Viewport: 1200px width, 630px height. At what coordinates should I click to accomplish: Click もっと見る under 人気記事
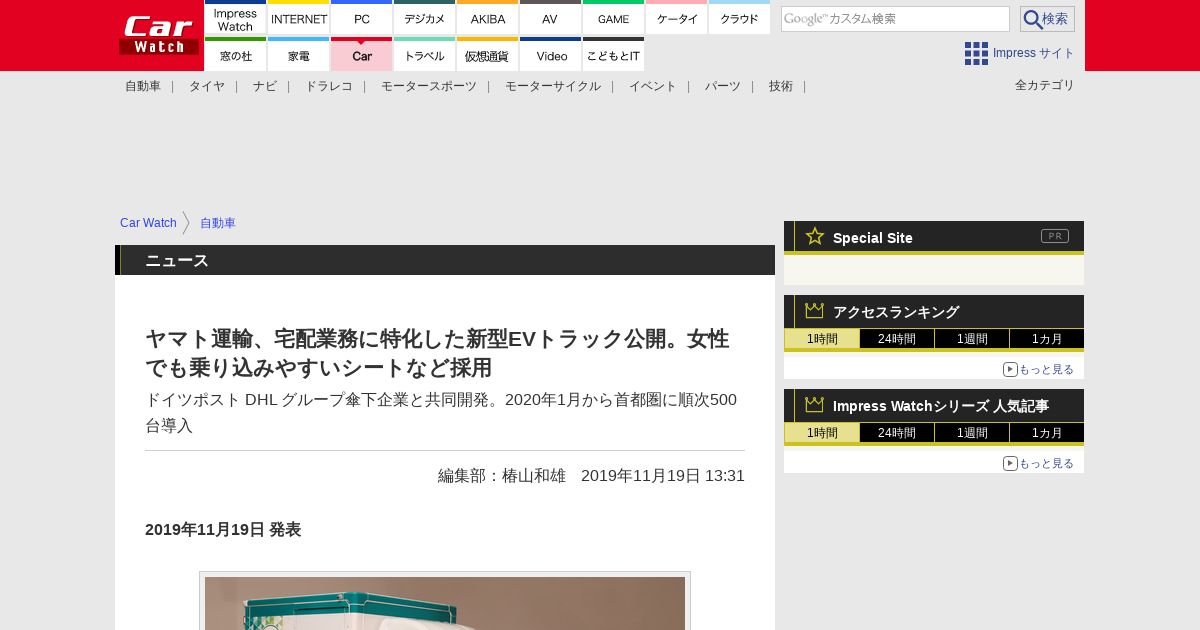(1039, 463)
